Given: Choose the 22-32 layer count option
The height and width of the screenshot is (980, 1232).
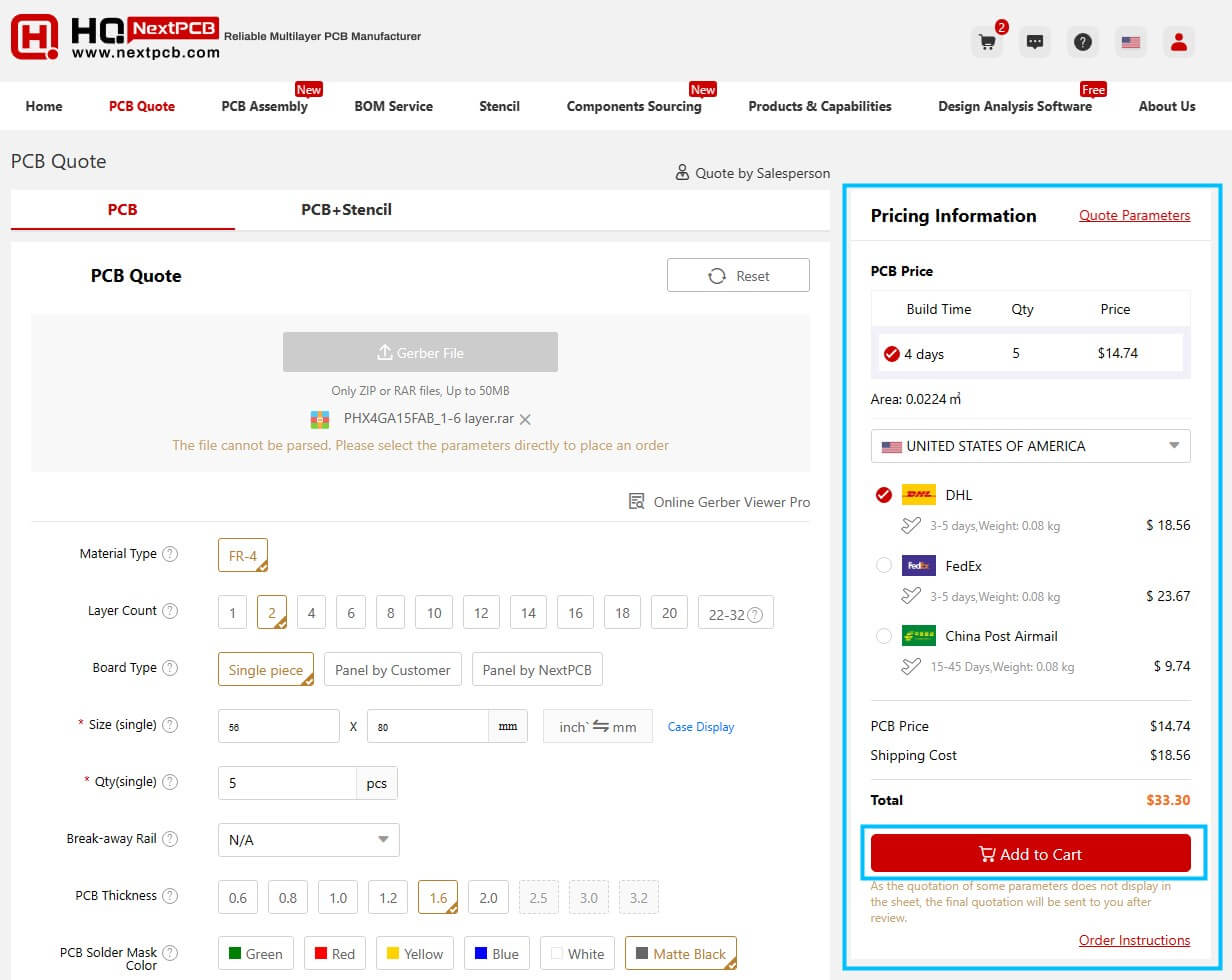Looking at the screenshot, I should point(735,614).
